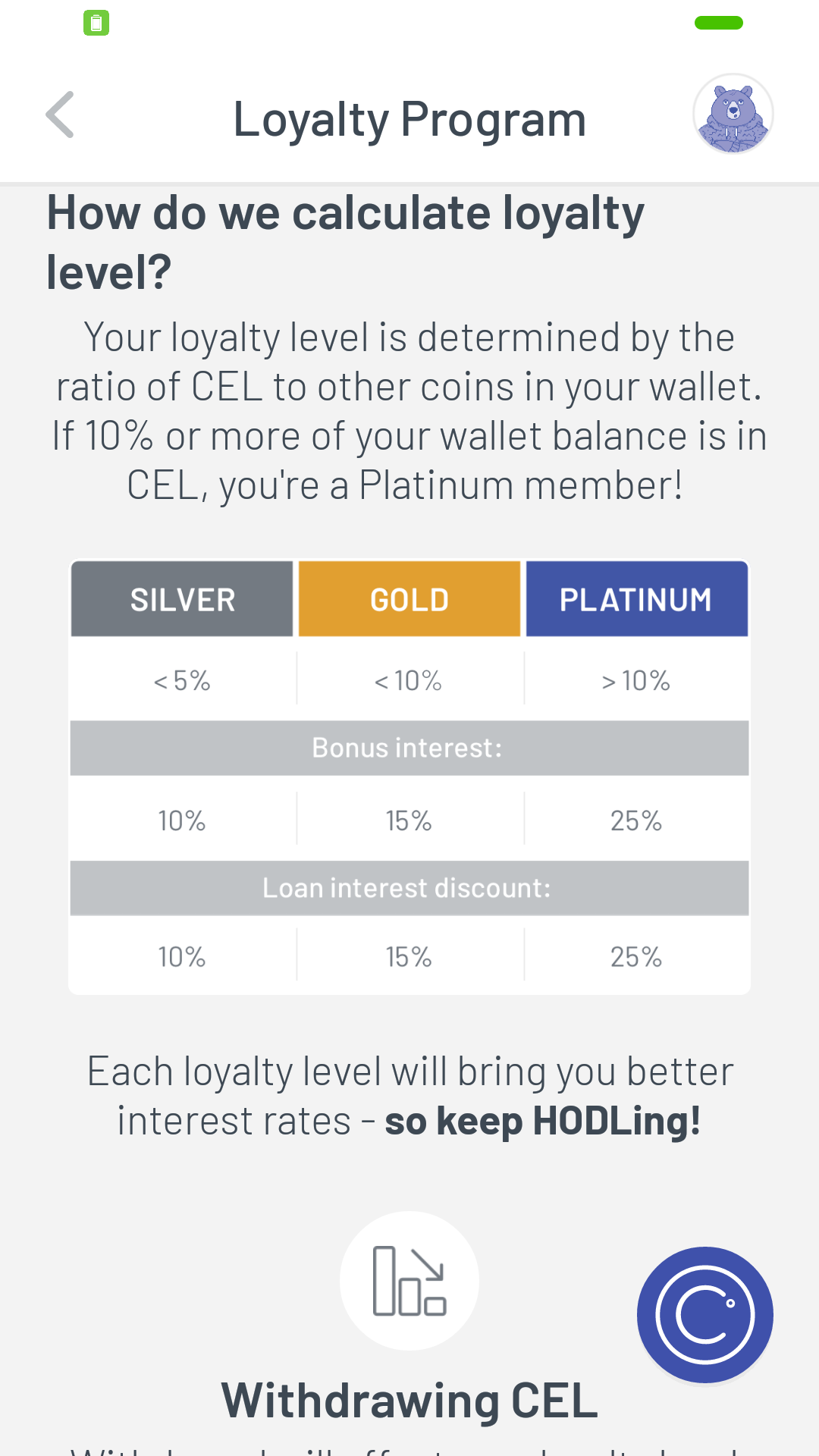Open the bear avatar profile
The image size is (819, 1456).
pyautogui.click(x=733, y=114)
